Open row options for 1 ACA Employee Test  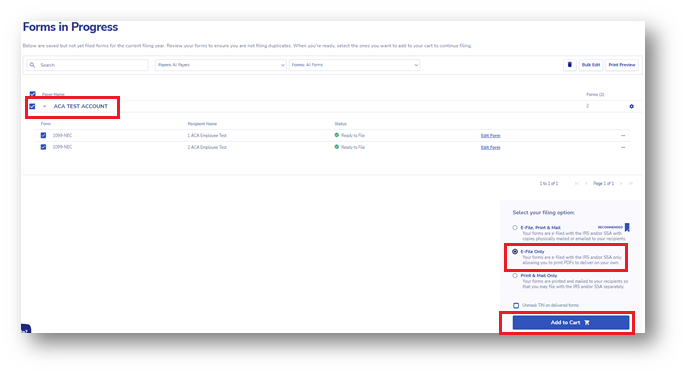click(623, 136)
